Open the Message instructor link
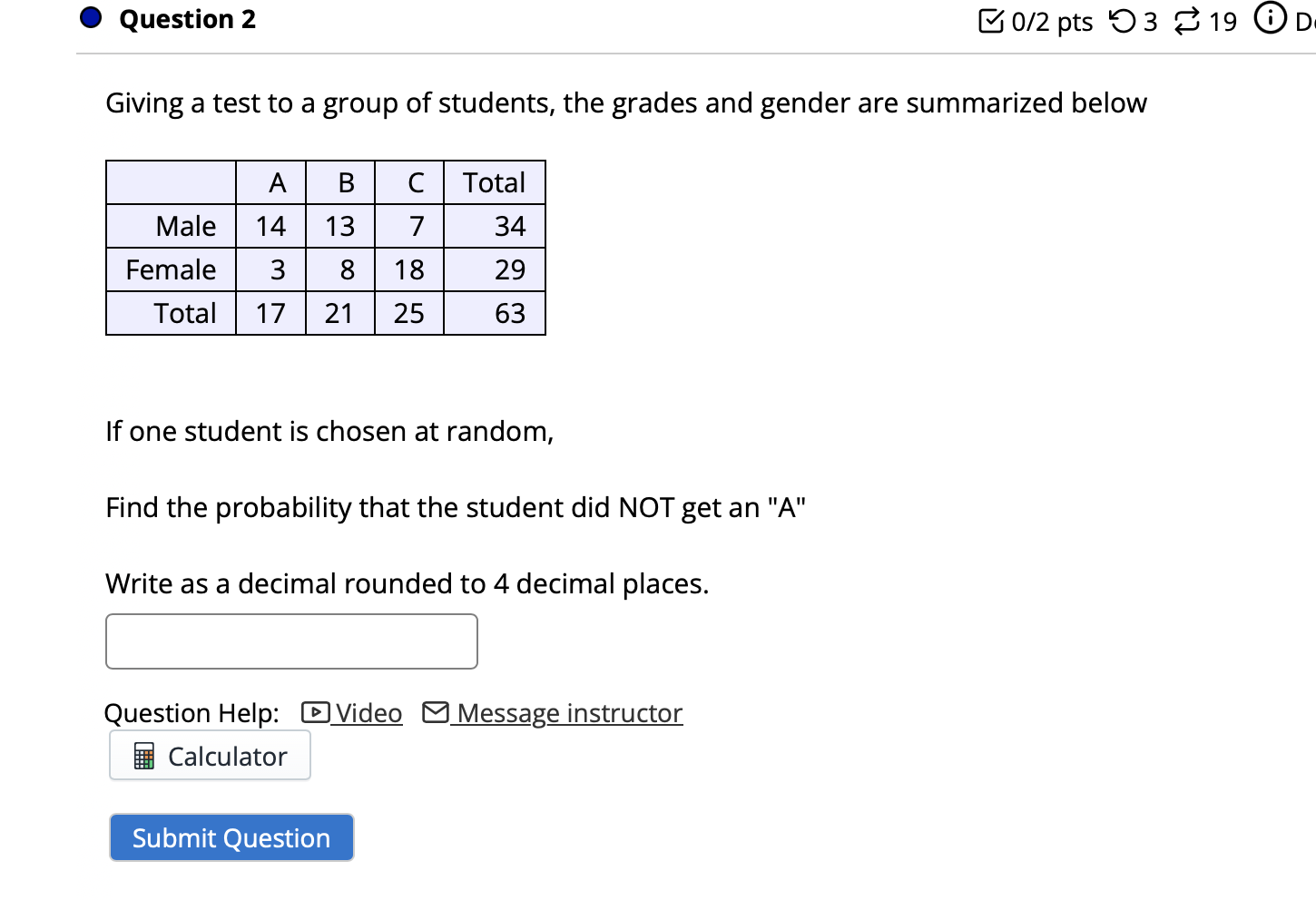Viewport: 1316px width, 900px height. pos(568,713)
